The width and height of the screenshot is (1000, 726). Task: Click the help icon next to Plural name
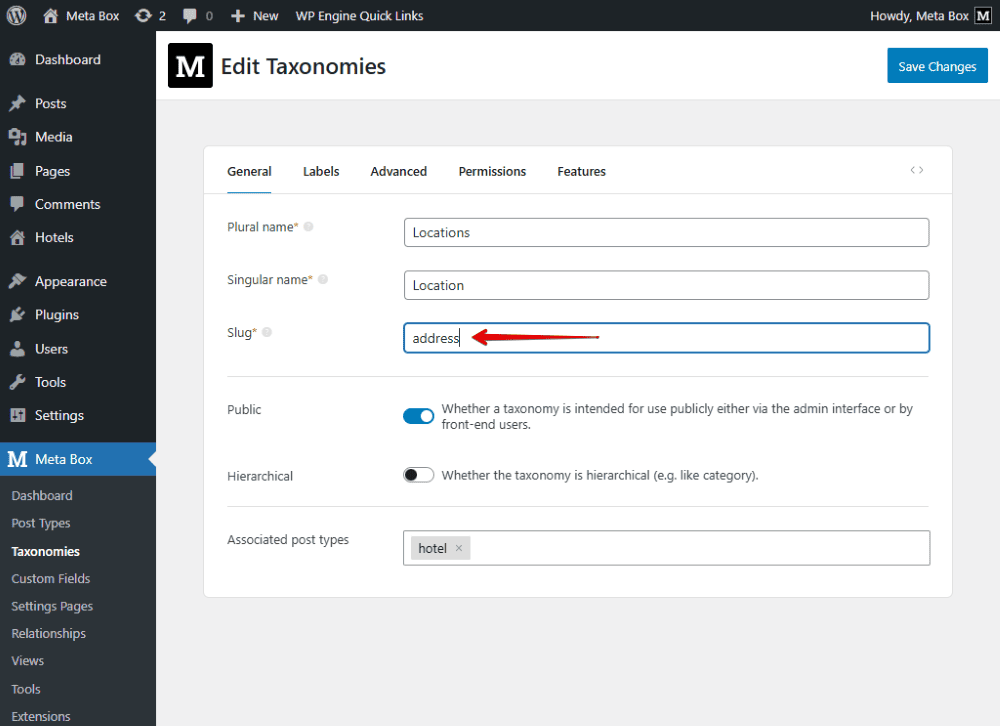point(309,227)
